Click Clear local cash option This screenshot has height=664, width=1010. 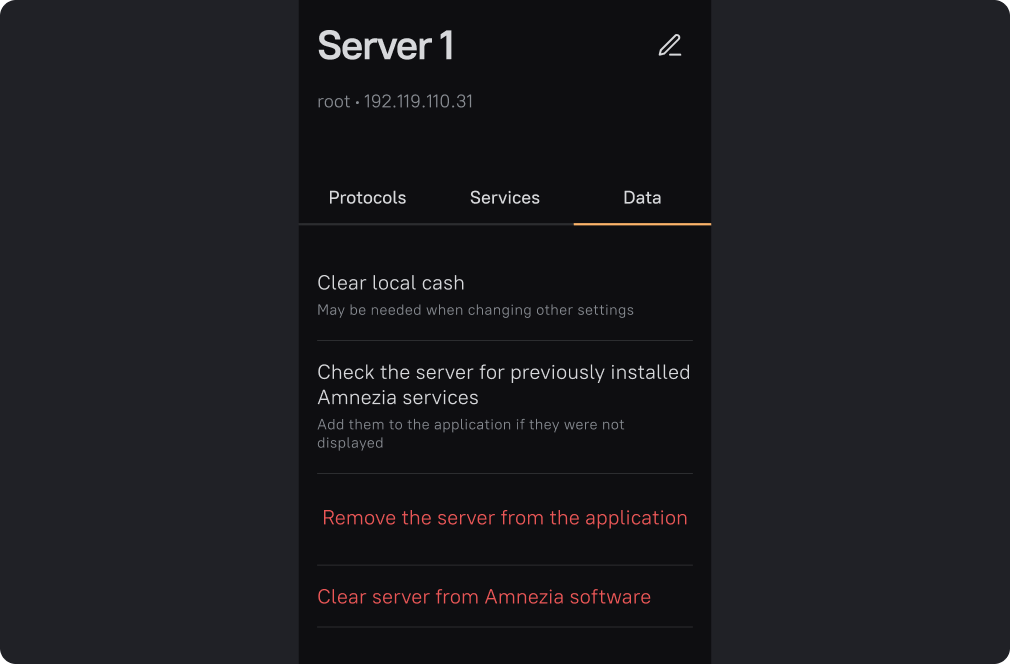coord(391,283)
